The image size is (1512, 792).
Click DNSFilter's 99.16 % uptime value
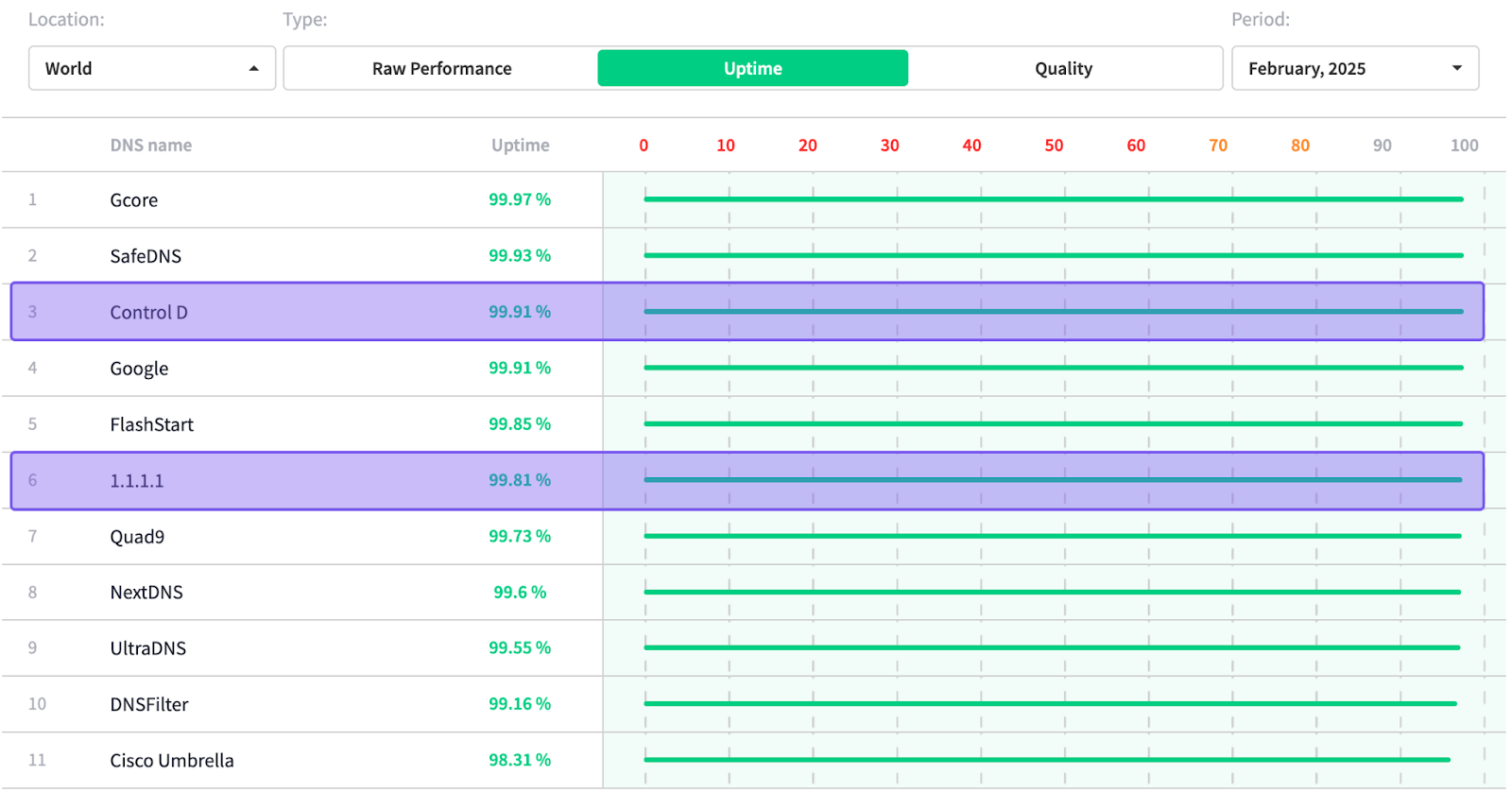point(520,703)
